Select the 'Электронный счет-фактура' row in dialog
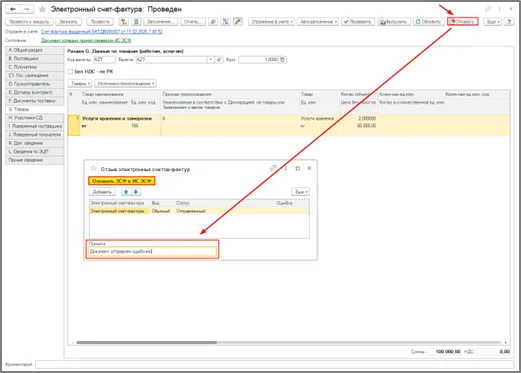521x373 pixels. point(199,211)
